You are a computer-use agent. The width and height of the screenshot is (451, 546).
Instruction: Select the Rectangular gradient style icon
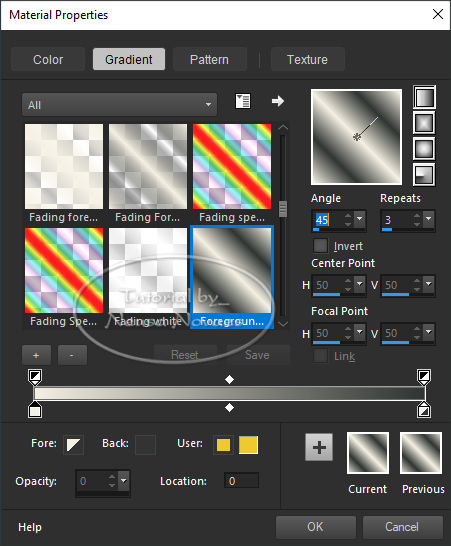pos(424,123)
